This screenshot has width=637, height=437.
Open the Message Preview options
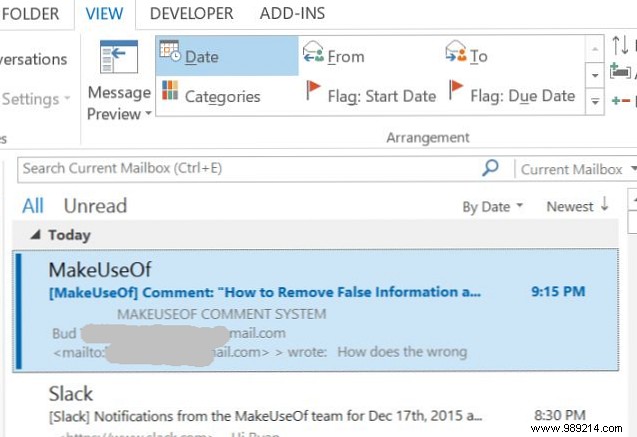click(x=119, y=80)
